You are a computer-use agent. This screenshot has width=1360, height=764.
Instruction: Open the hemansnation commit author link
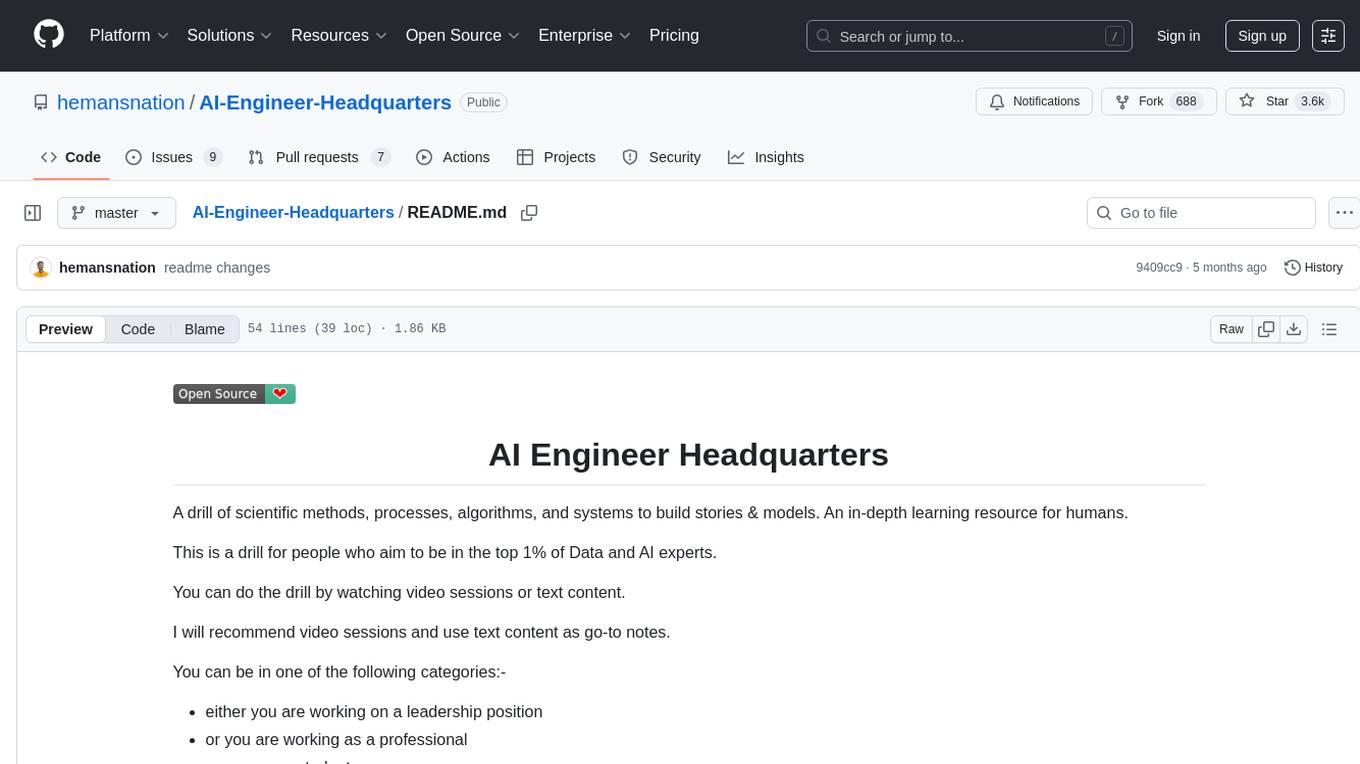[107, 268]
